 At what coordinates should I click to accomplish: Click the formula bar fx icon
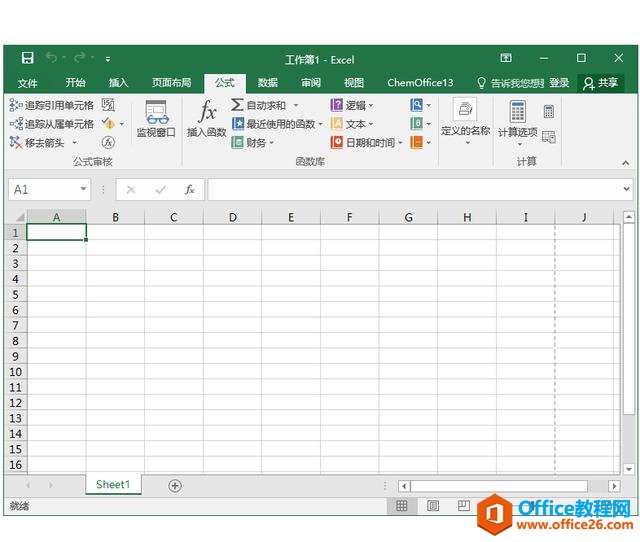(189, 190)
